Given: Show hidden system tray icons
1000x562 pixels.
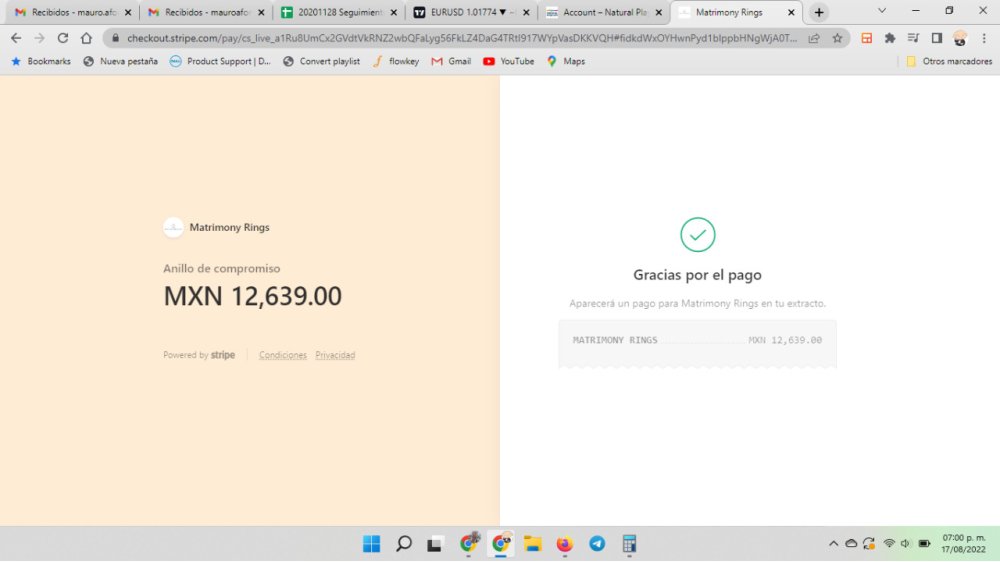Looking at the screenshot, I should pyautogui.click(x=833, y=544).
